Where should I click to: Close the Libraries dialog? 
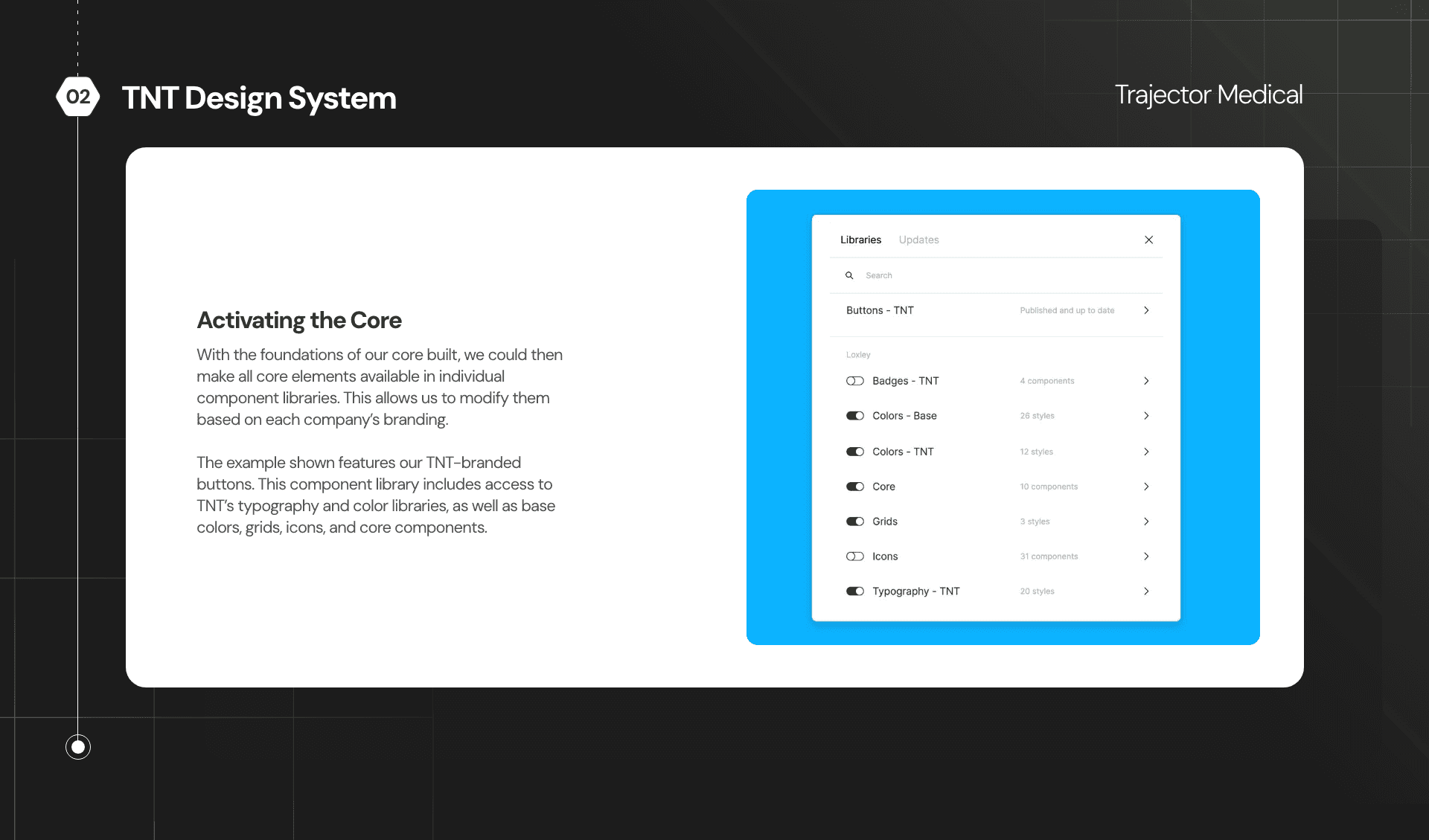pyautogui.click(x=1148, y=240)
